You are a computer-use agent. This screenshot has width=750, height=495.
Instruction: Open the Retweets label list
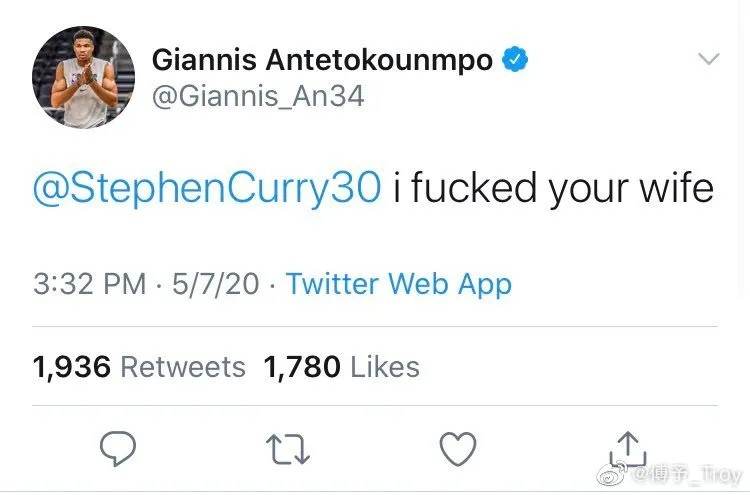(x=183, y=367)
